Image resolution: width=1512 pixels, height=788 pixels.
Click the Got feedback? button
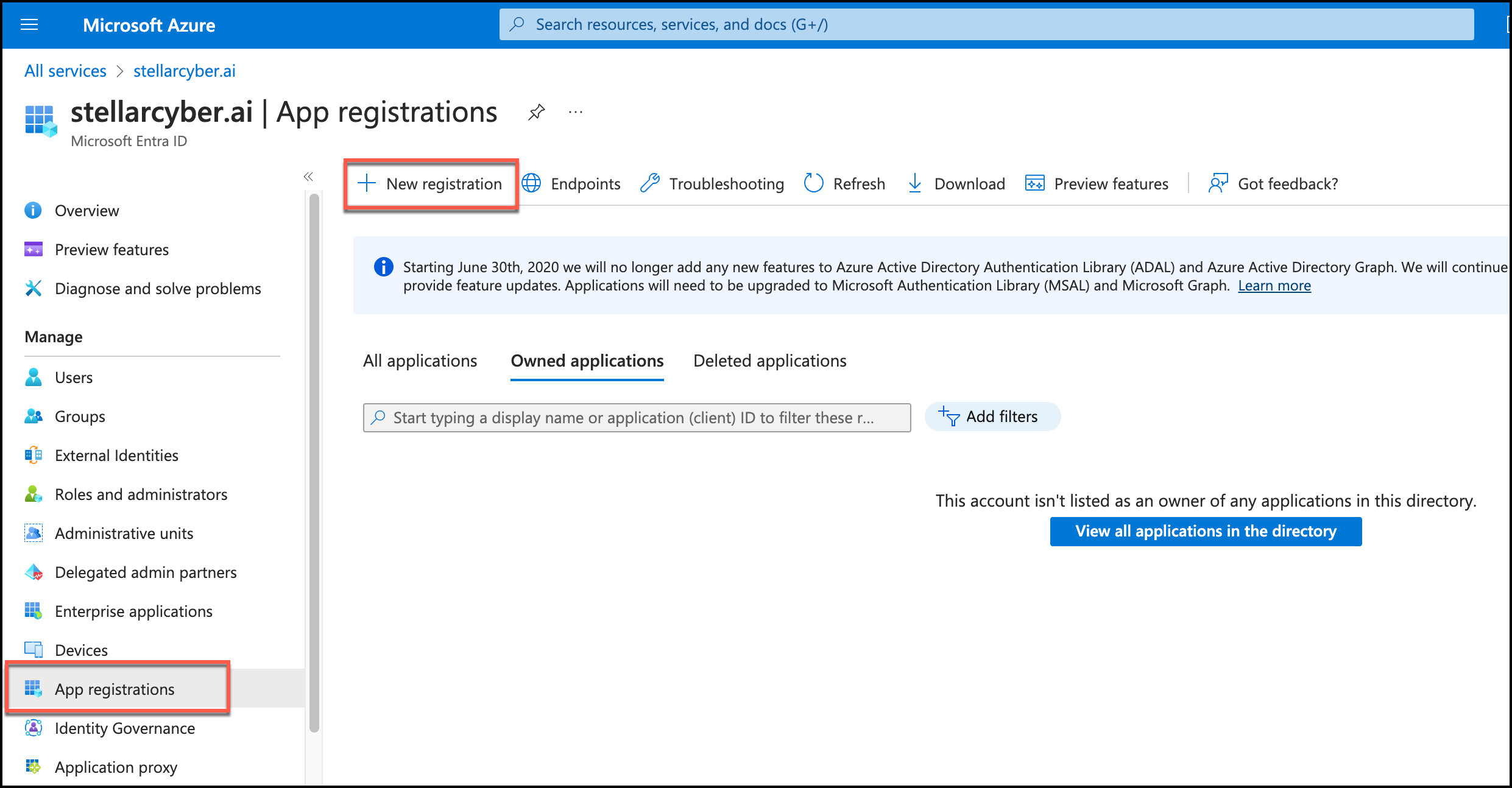(x=1274, y=184)
